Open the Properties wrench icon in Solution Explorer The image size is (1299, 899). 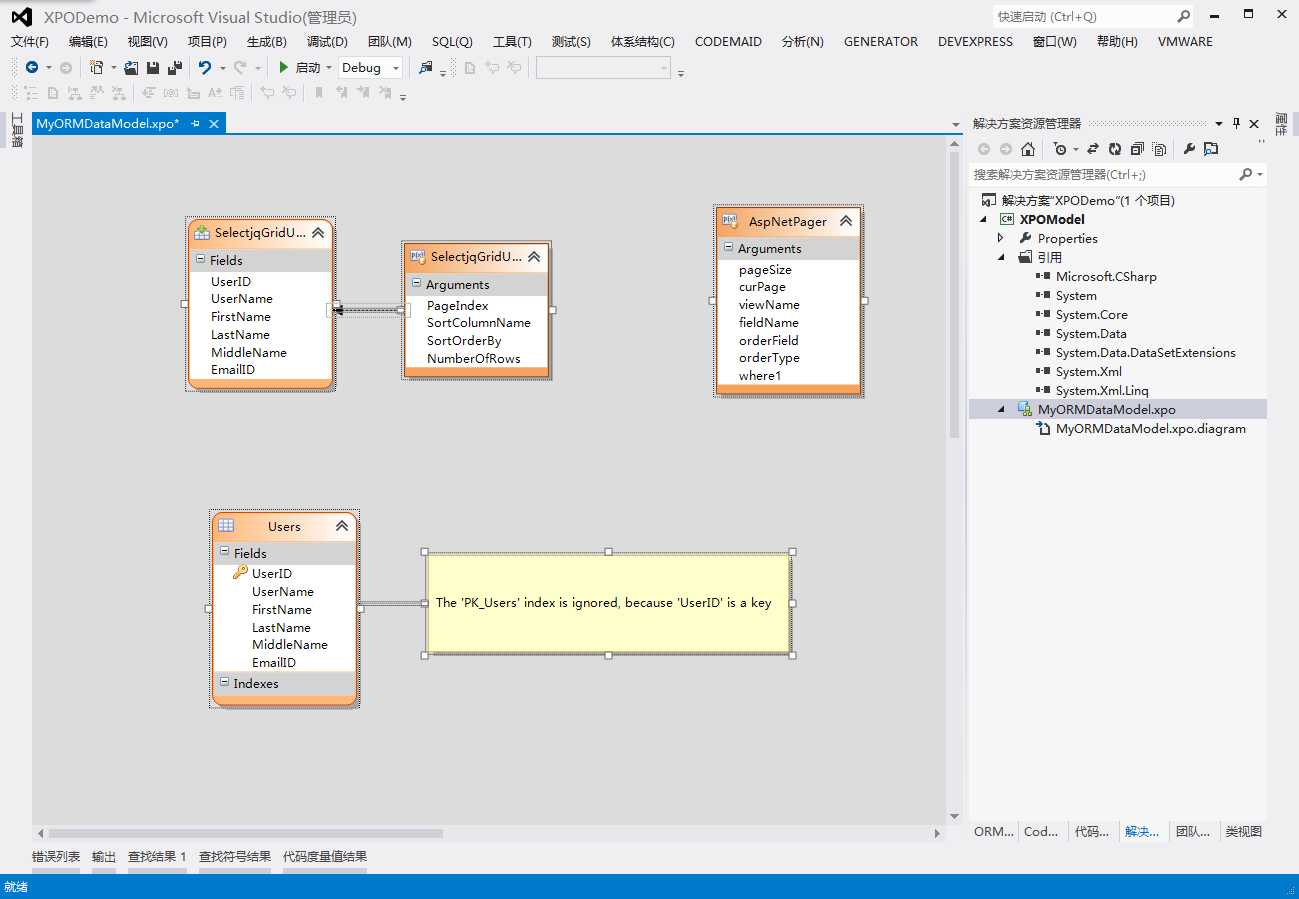coord(1189,149)
